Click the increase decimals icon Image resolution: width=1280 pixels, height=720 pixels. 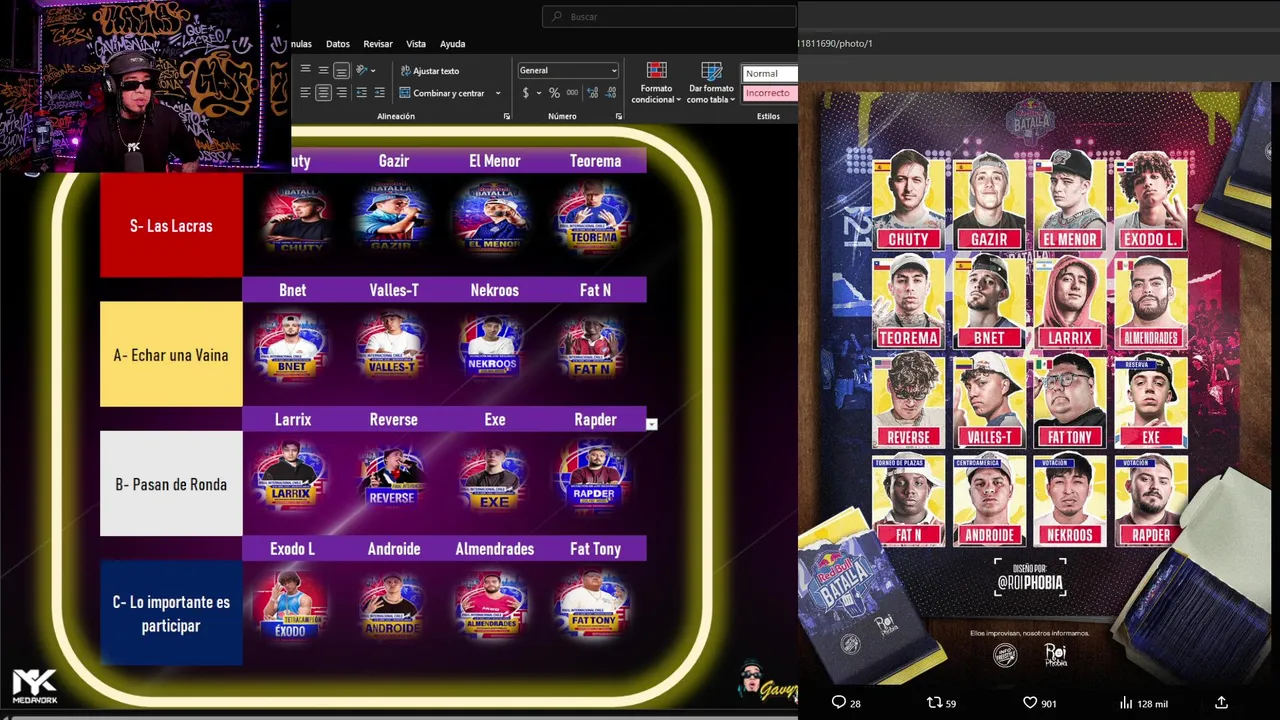coord(593,93)
